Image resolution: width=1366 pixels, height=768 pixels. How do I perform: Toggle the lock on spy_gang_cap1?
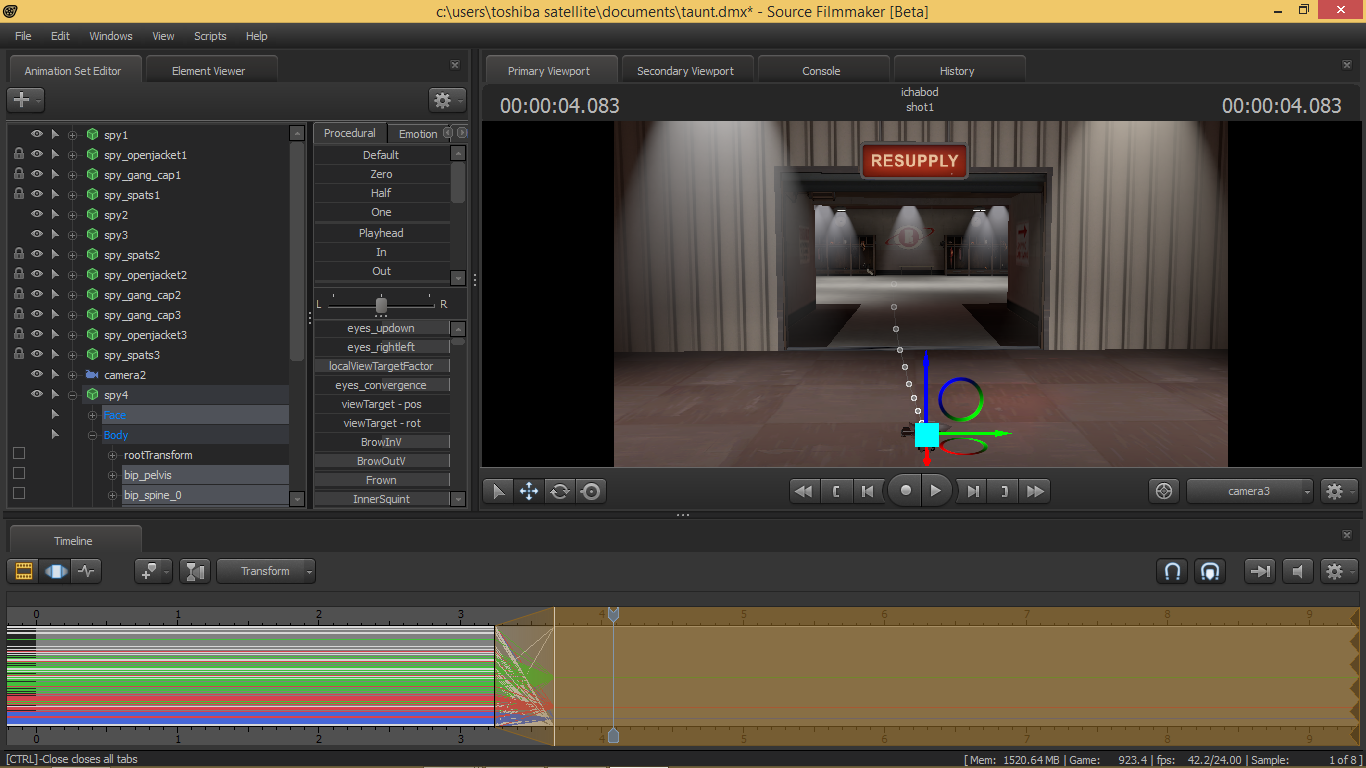[x=18, y=174]
